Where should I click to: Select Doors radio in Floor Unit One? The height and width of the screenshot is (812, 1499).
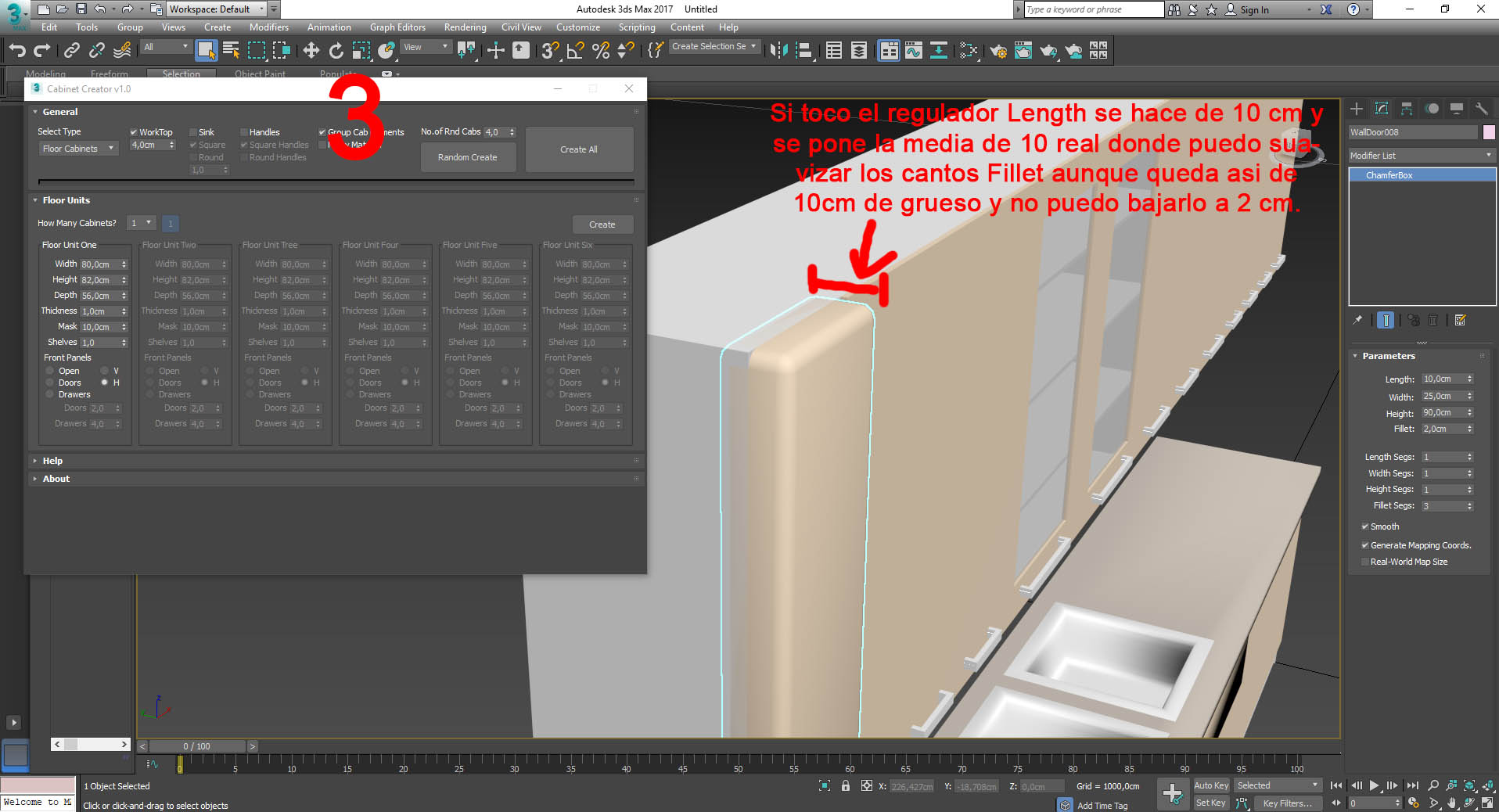point(50,383)
